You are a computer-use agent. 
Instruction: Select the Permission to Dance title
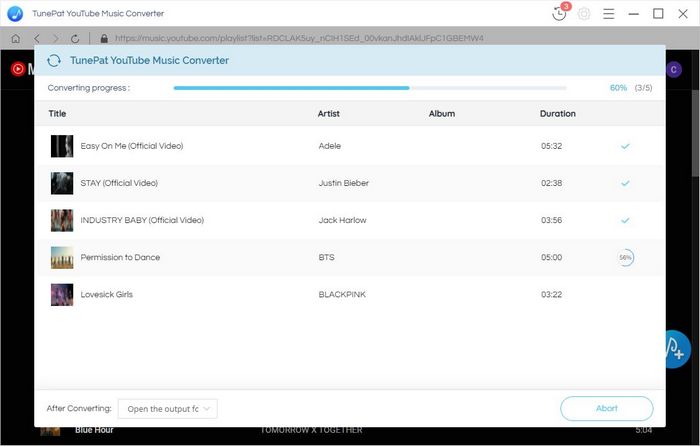(x=120, y=257)
